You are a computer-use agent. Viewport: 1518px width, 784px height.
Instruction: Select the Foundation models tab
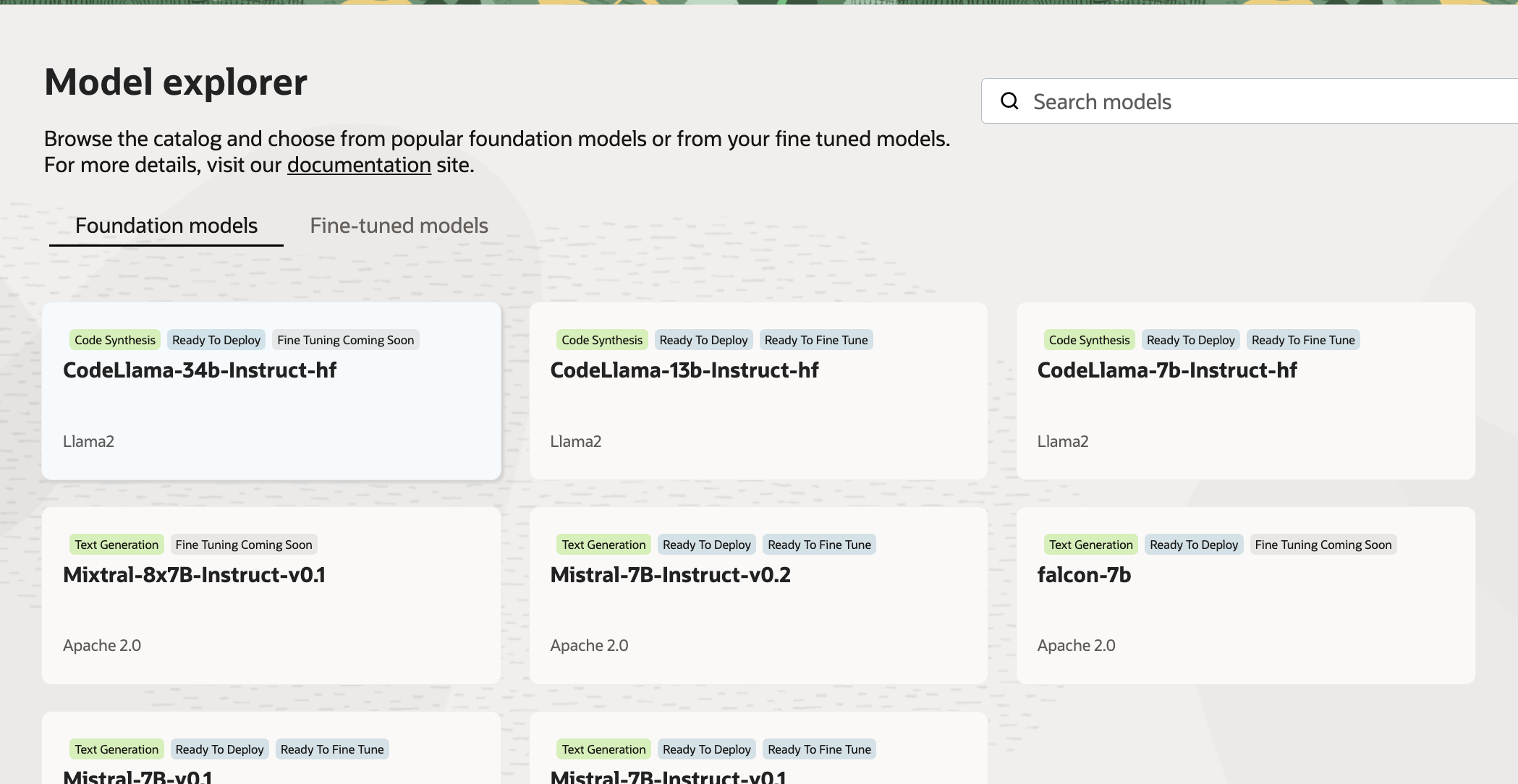[x=166, y=226]
